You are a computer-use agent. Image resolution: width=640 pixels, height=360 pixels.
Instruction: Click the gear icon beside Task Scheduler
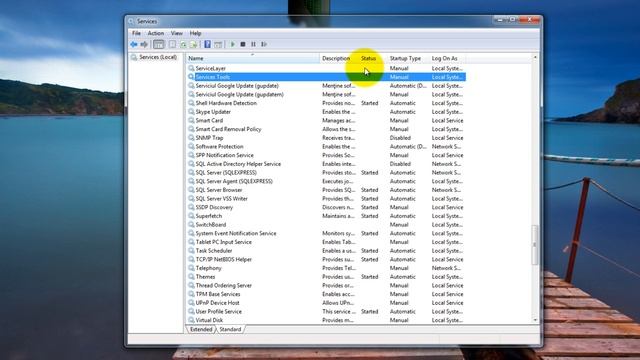191,251
